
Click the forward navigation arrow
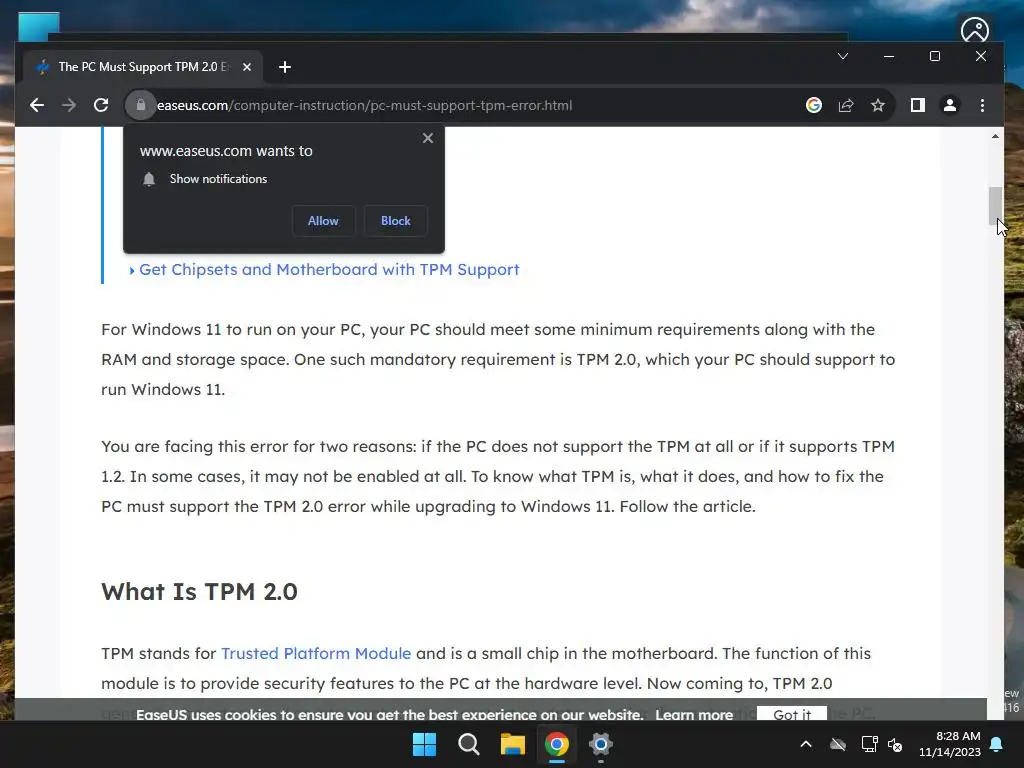click(x=69, y=105)
